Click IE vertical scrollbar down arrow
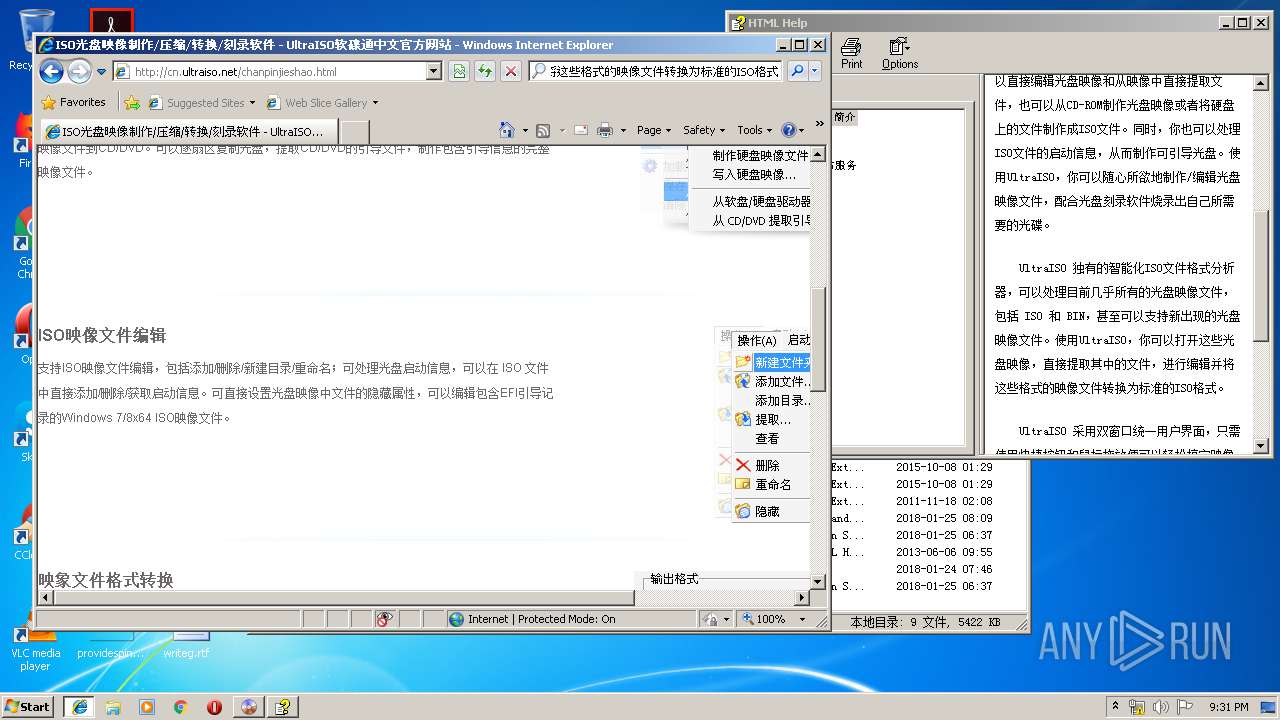 coord(818,581)
